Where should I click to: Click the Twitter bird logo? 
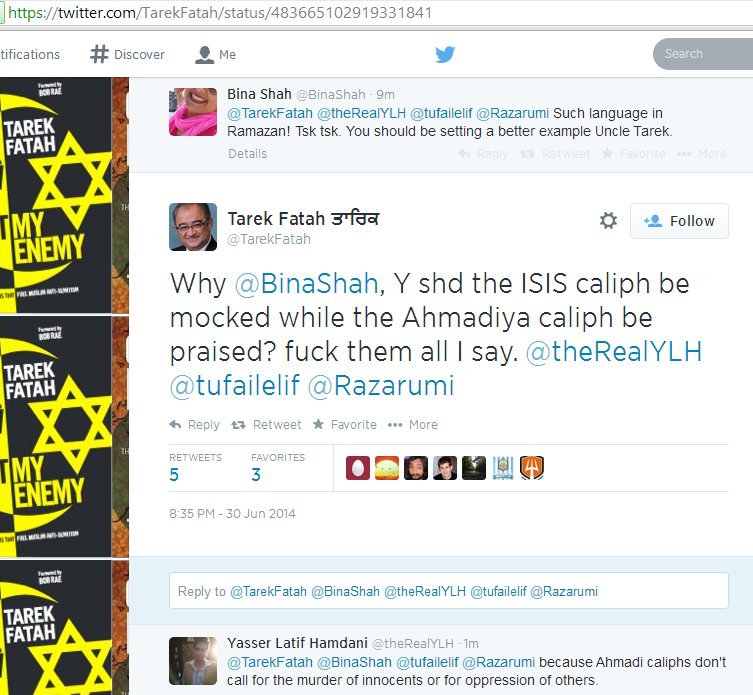[x=445, y=54]
